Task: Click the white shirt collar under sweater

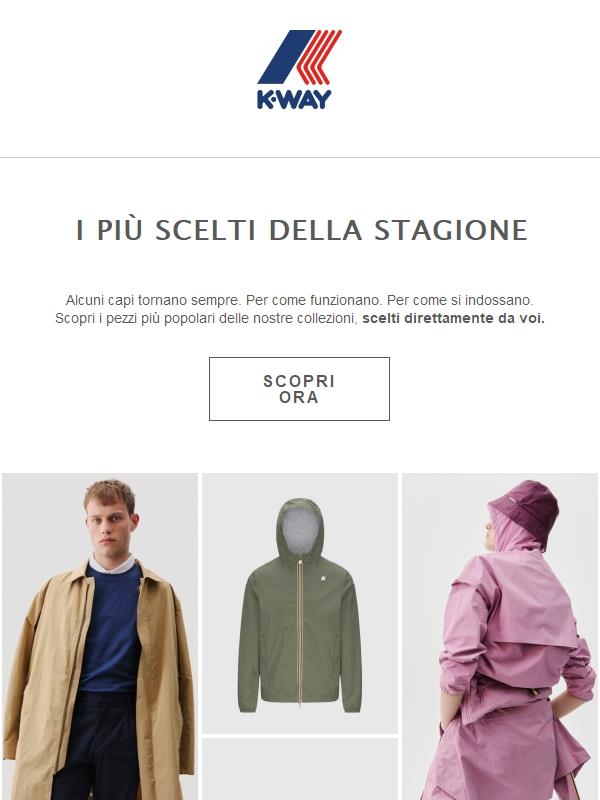Action: click(111, 564)
